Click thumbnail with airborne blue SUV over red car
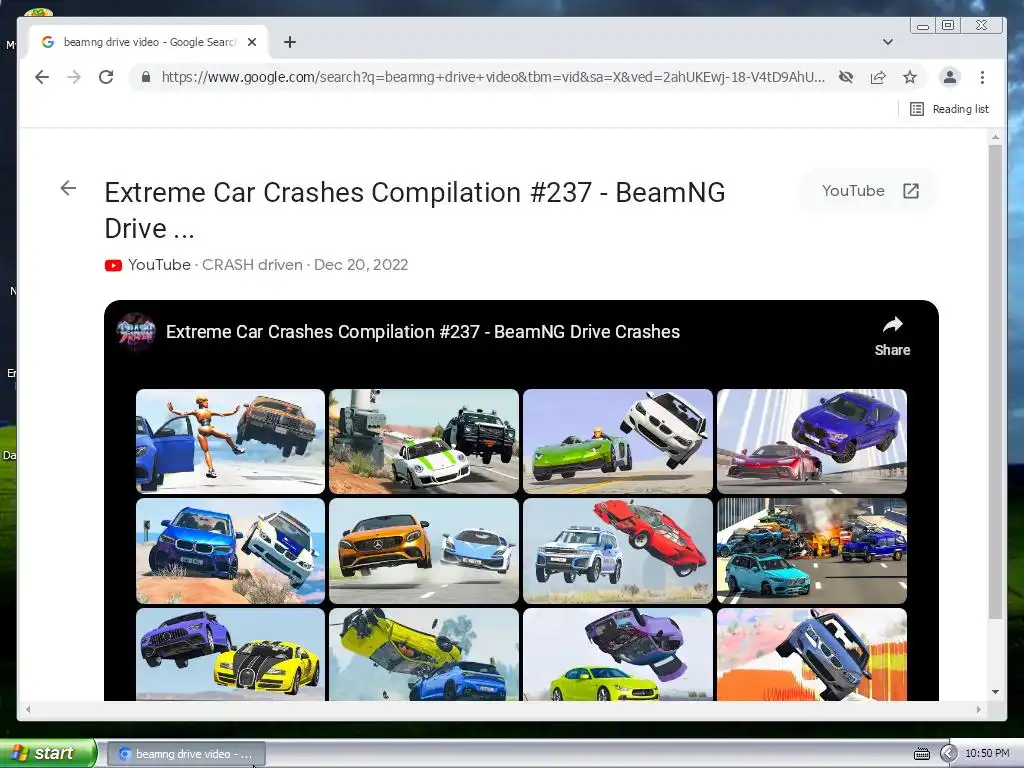 pos(812,441)
